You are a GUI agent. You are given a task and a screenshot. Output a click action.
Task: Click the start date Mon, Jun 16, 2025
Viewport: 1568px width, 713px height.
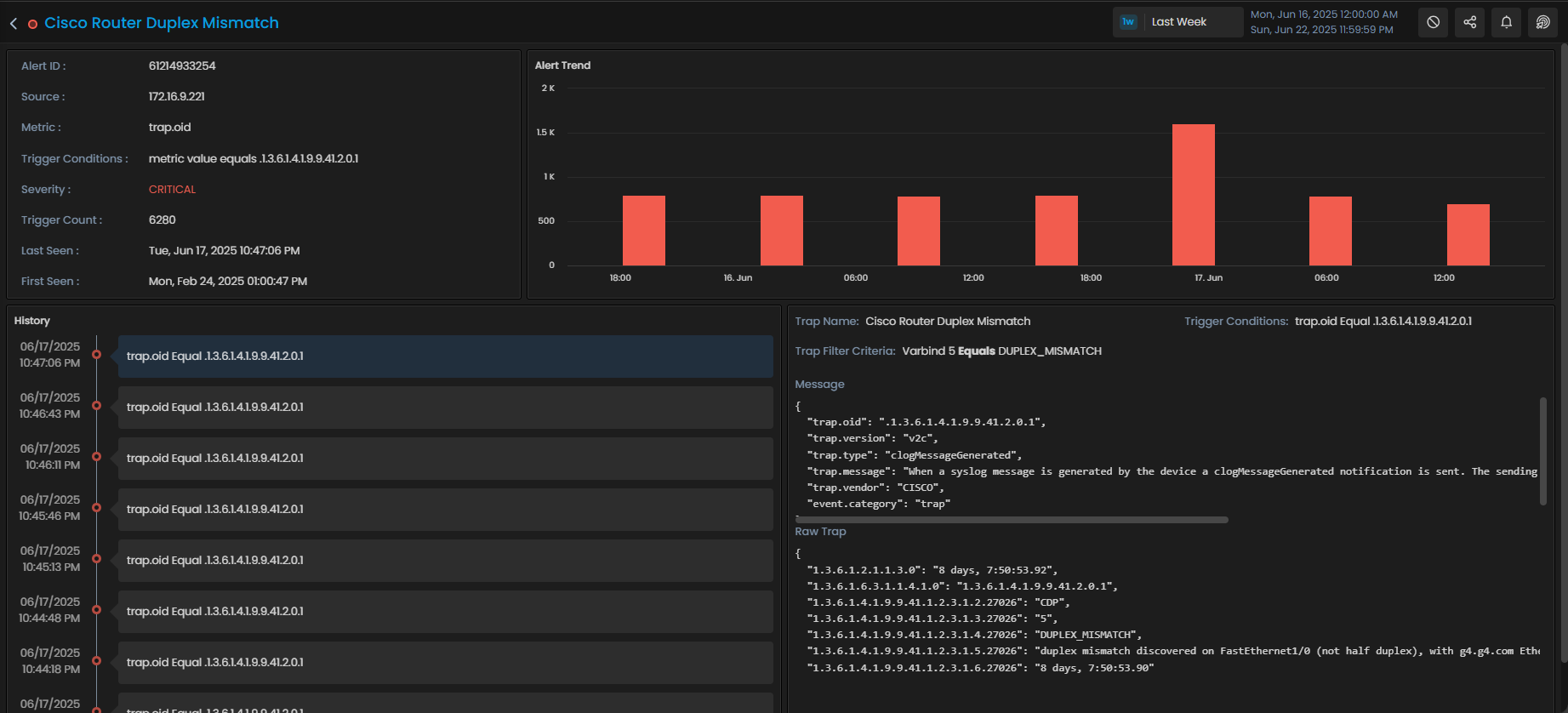[x=1324, y=14]
